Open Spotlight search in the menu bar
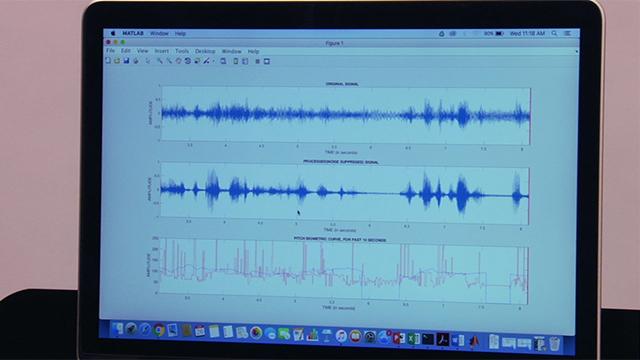Viewport: 640px width, 360px height. pos(554,33)
